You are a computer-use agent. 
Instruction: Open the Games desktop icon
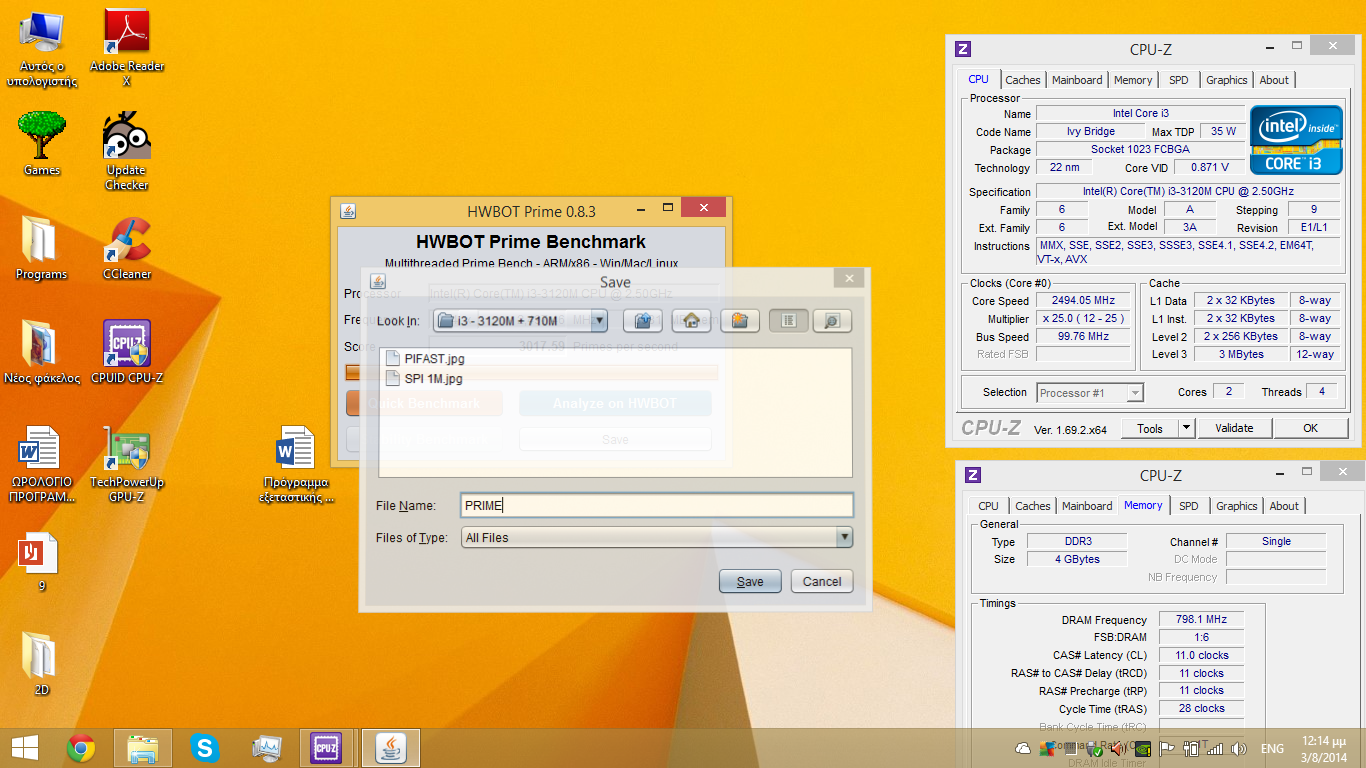(42, 144)
